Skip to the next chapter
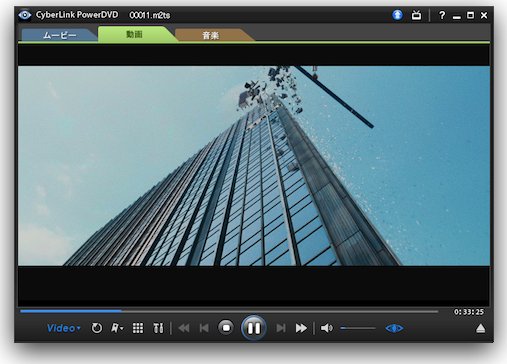The height and width of the screenshot is (364, 507). [x=281, y=328]
